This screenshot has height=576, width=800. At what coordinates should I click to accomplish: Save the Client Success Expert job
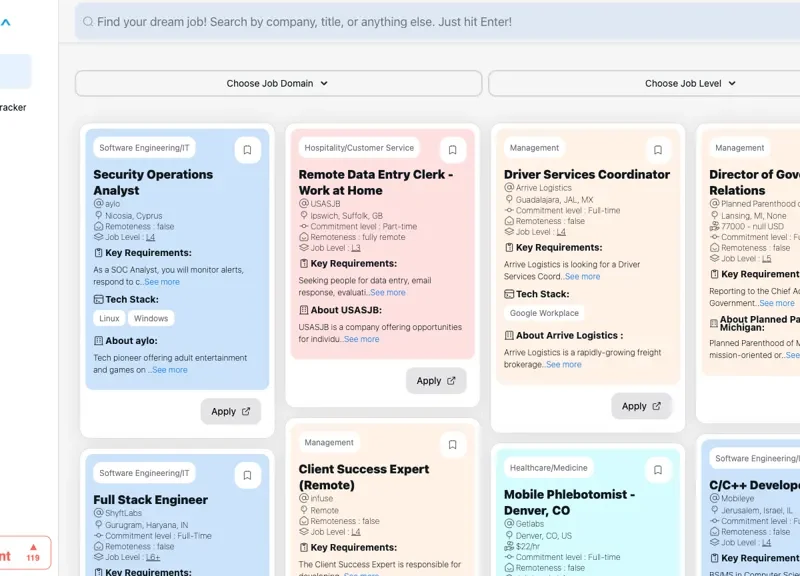point(452,444)
